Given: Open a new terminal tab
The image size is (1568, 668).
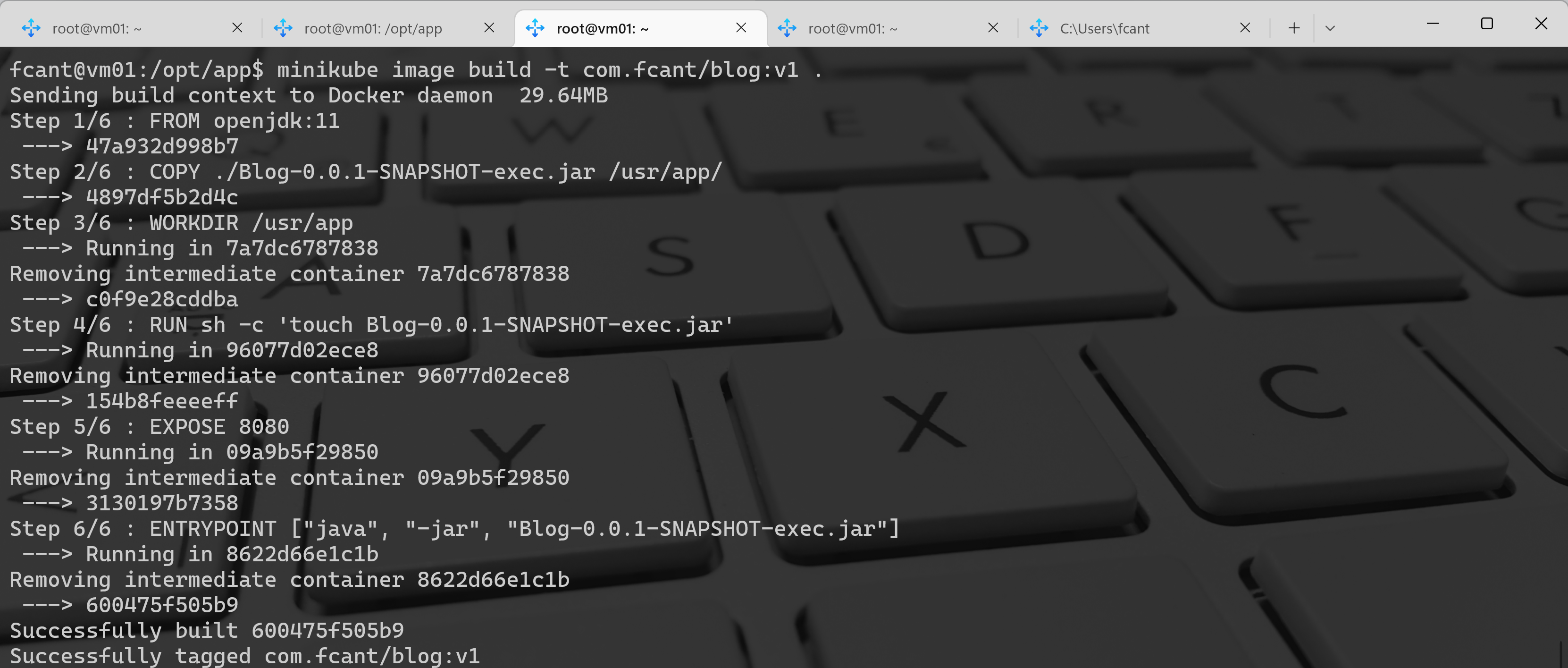Looking at the screenshot, I should tap(1294, 28).
